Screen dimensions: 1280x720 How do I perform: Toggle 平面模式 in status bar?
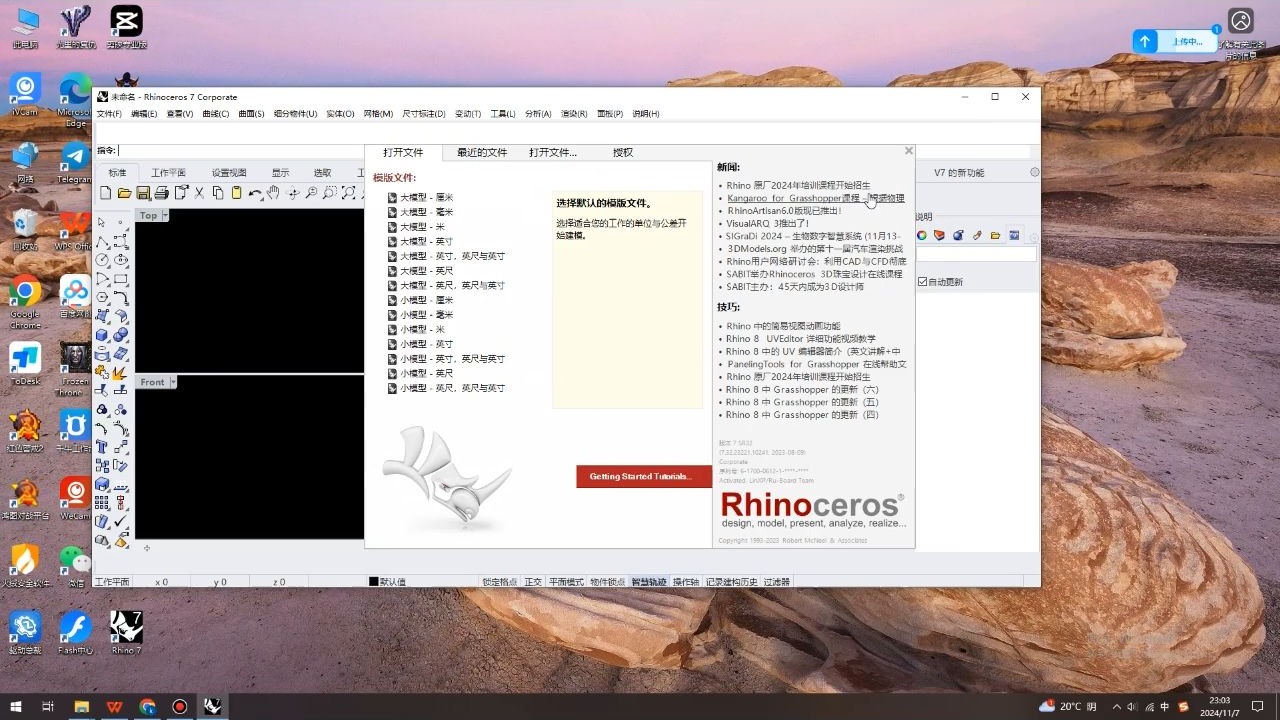click(566, 581)
